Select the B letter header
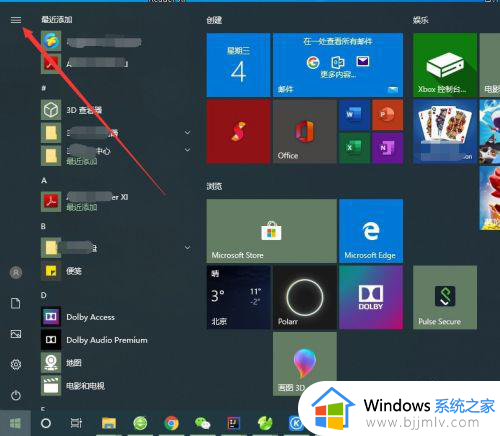500x436 pixels. [43, 226]
